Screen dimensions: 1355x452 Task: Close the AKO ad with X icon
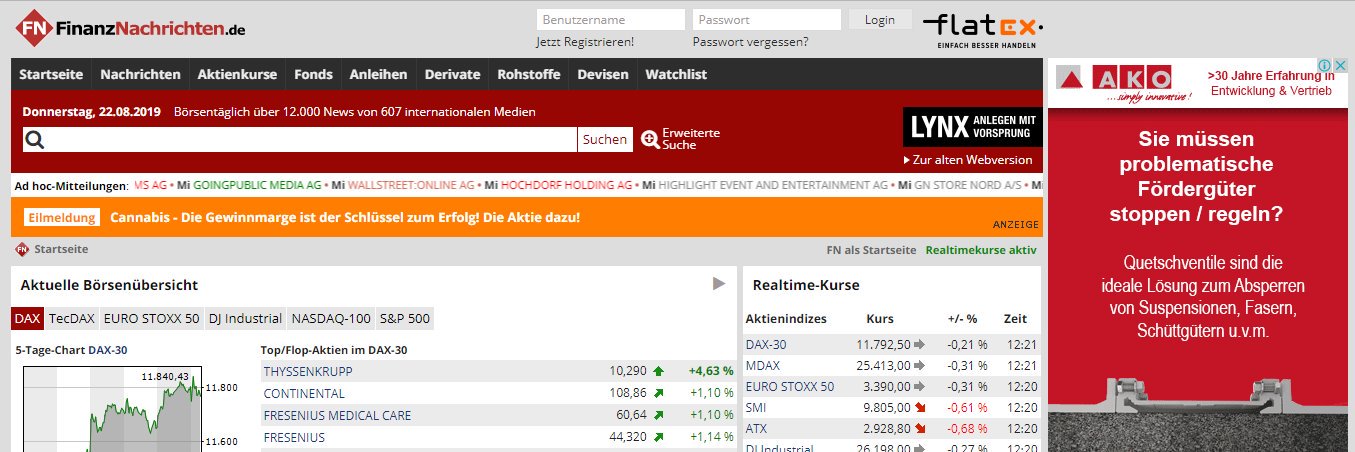pos(1341,66)
